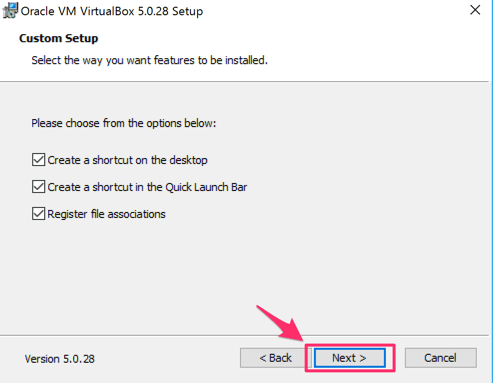Click the 'Please choose from the options below' text
493x383 pixels.
[x=124, y=123]
